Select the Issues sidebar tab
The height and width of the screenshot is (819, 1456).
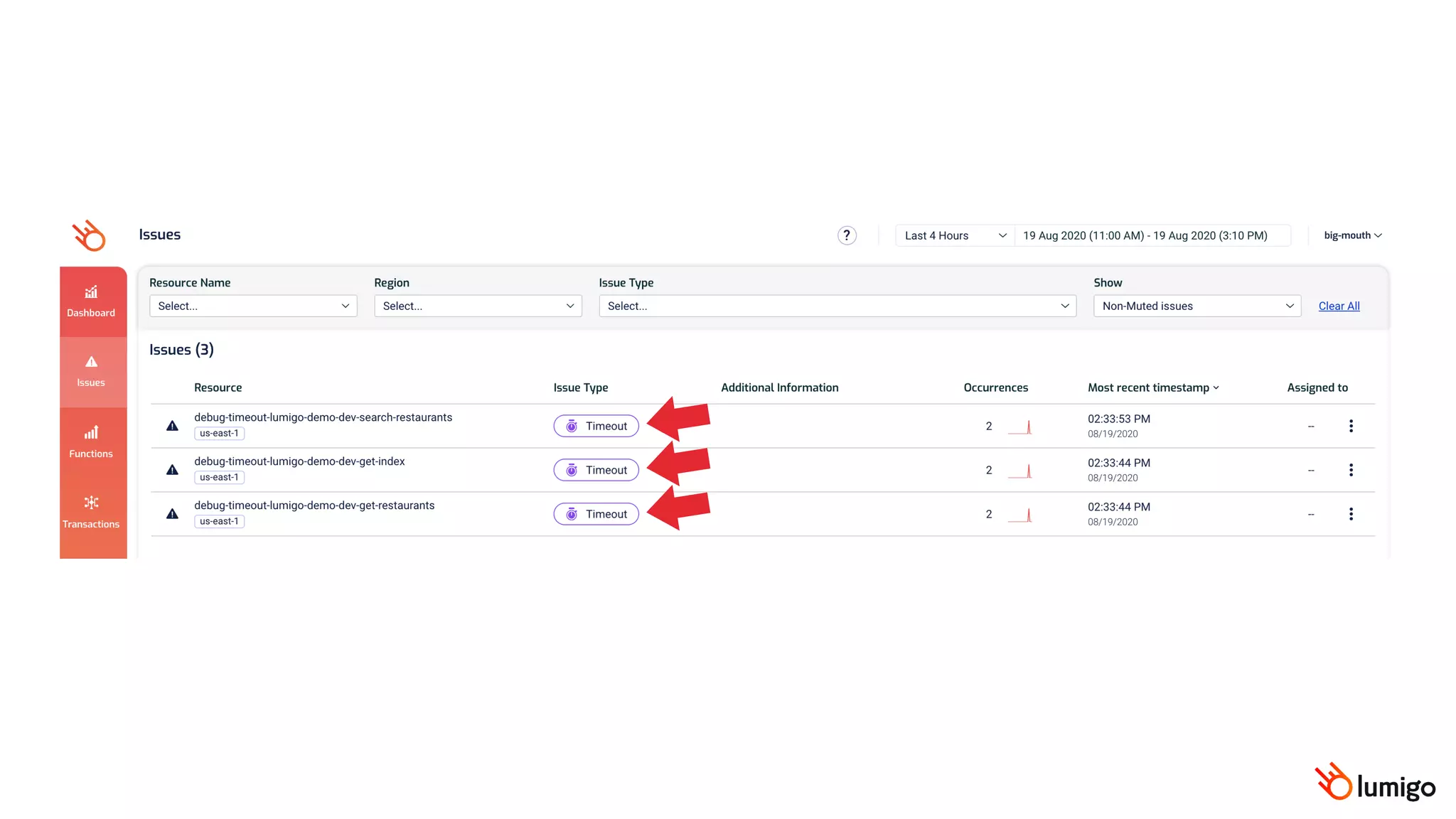(x=91, y=371)
